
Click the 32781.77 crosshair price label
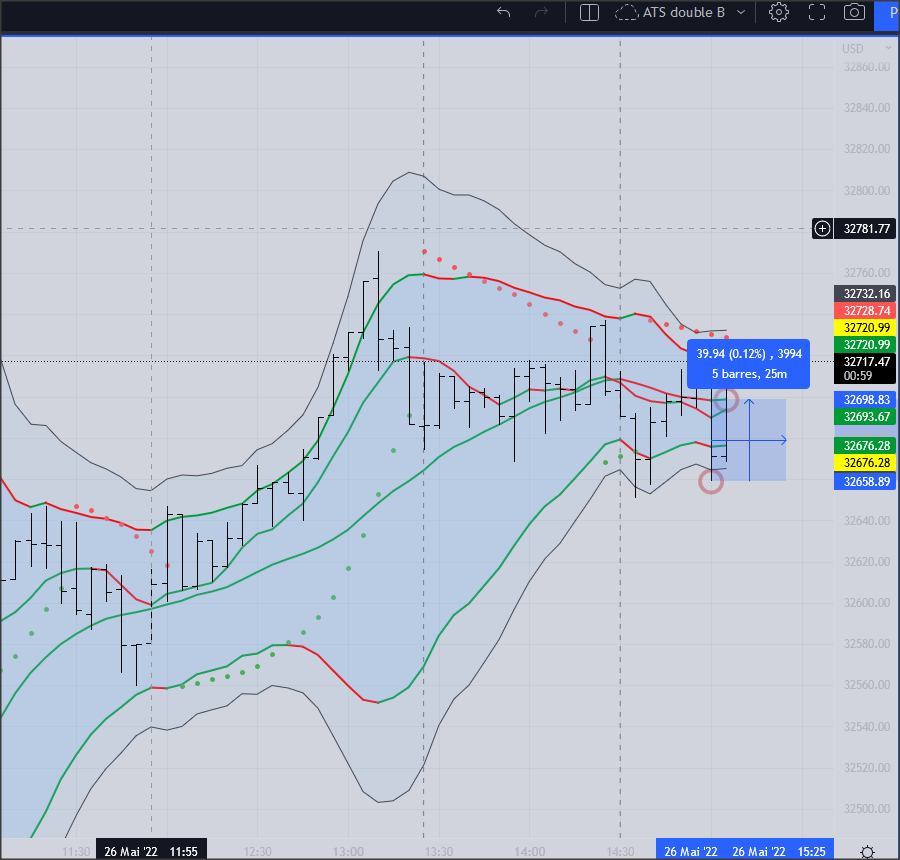[x=866, y=228]
